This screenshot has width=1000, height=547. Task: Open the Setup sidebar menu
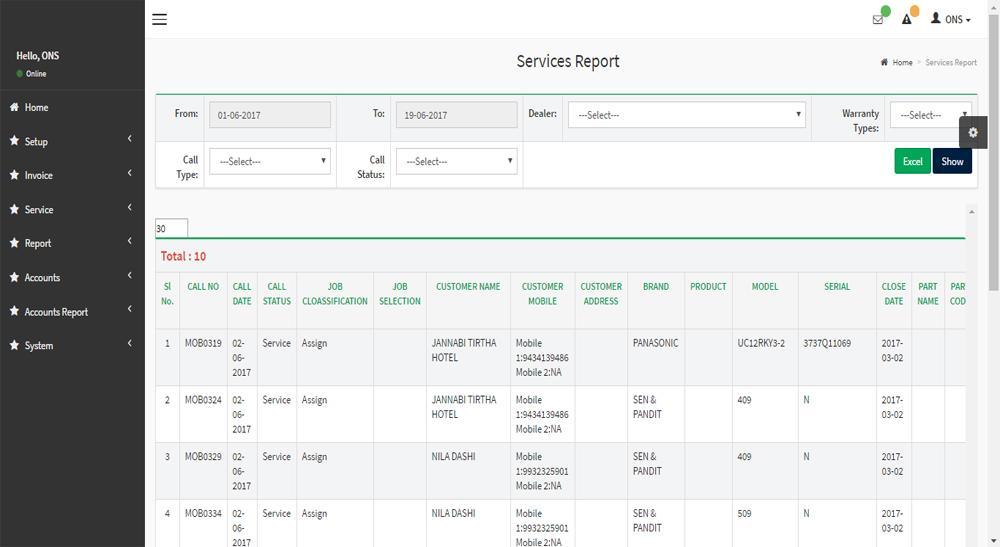tap(72, 142)
